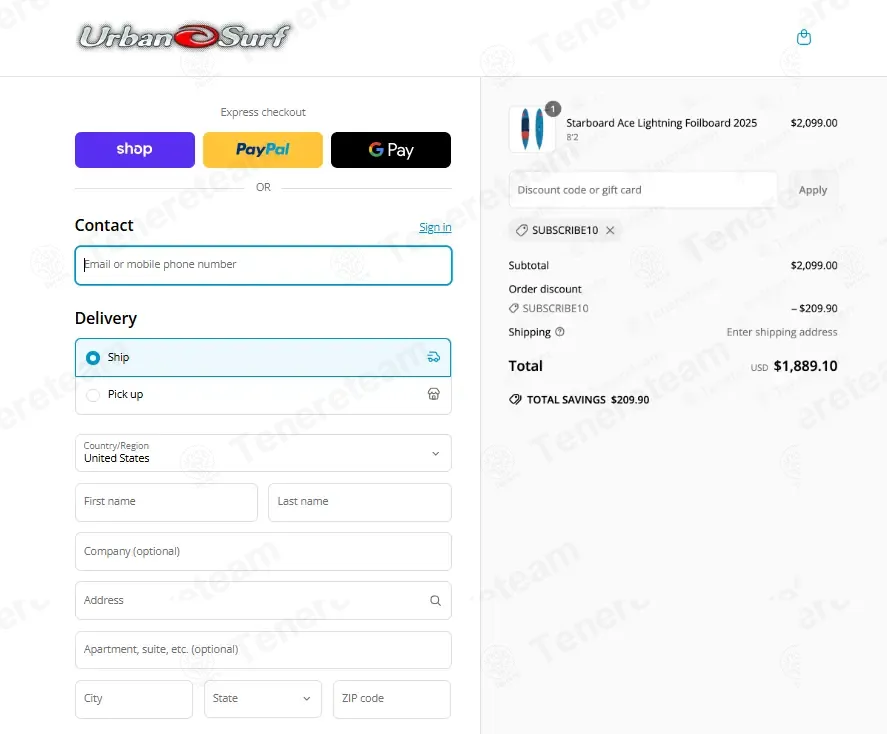Click the store icon in Pick up row

click(x=433, y=394)
